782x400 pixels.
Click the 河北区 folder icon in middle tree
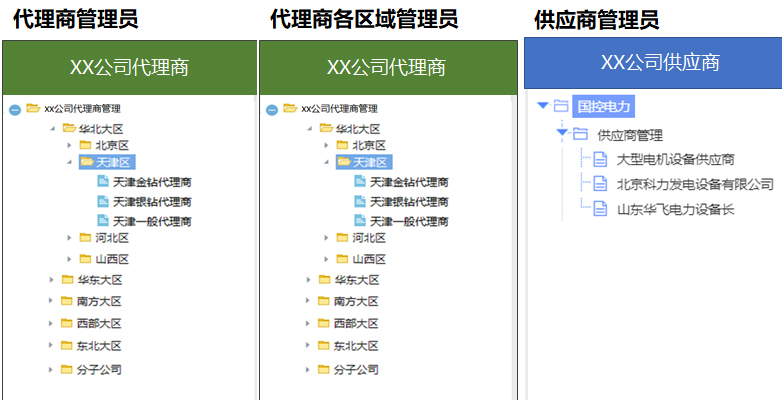coord(342,238)
